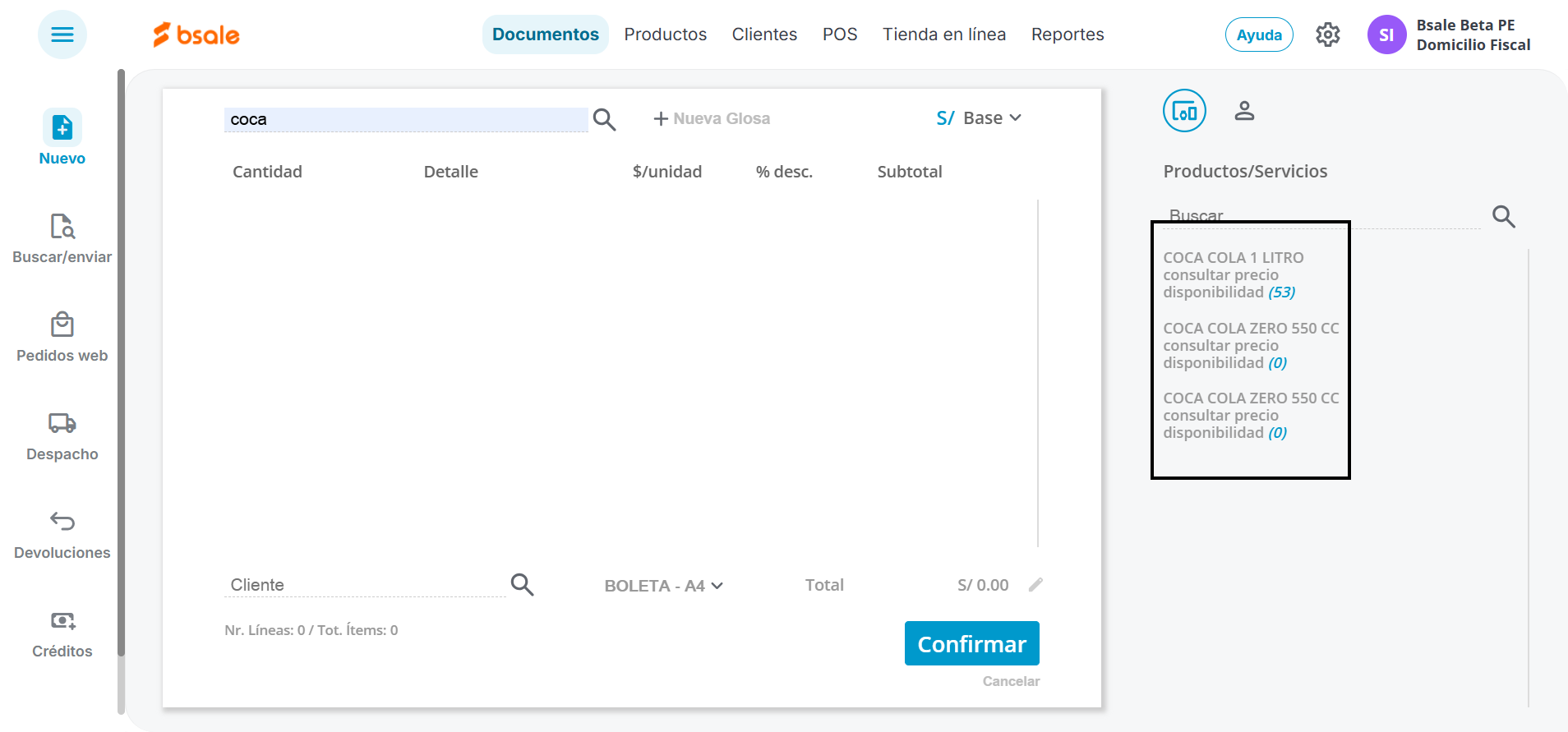Click the plus icon of Nueva Glosa
The image size is (1568, 732).
661,119
